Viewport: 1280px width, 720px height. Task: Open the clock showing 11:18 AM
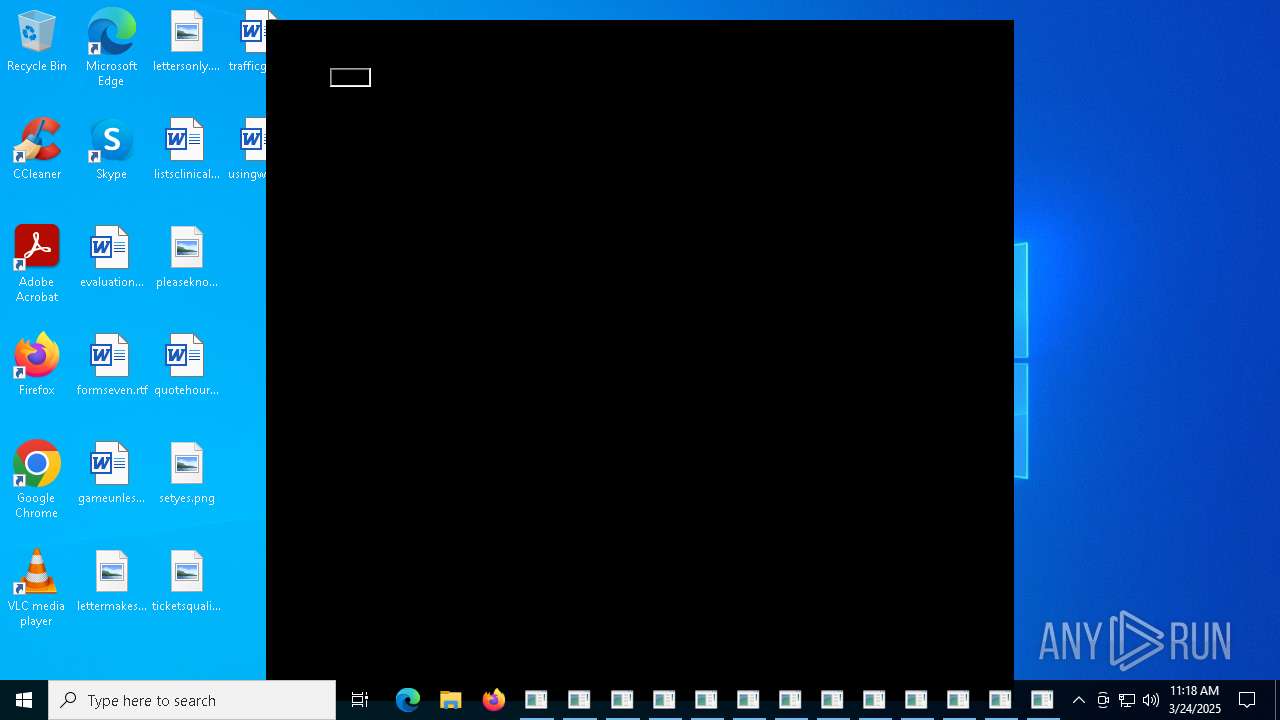click(x=1194, y=700)
